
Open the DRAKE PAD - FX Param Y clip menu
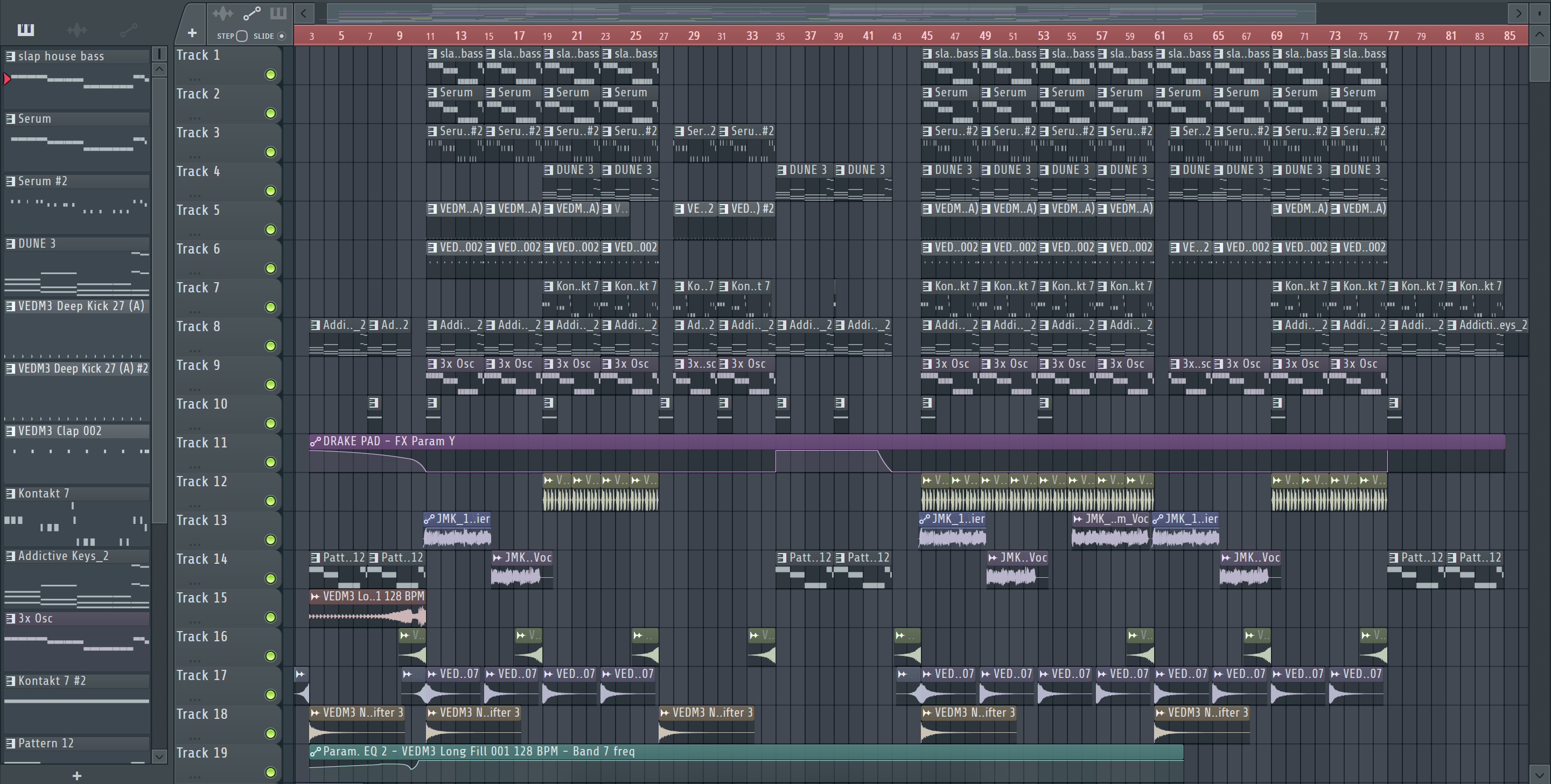[x=315, y=442]
